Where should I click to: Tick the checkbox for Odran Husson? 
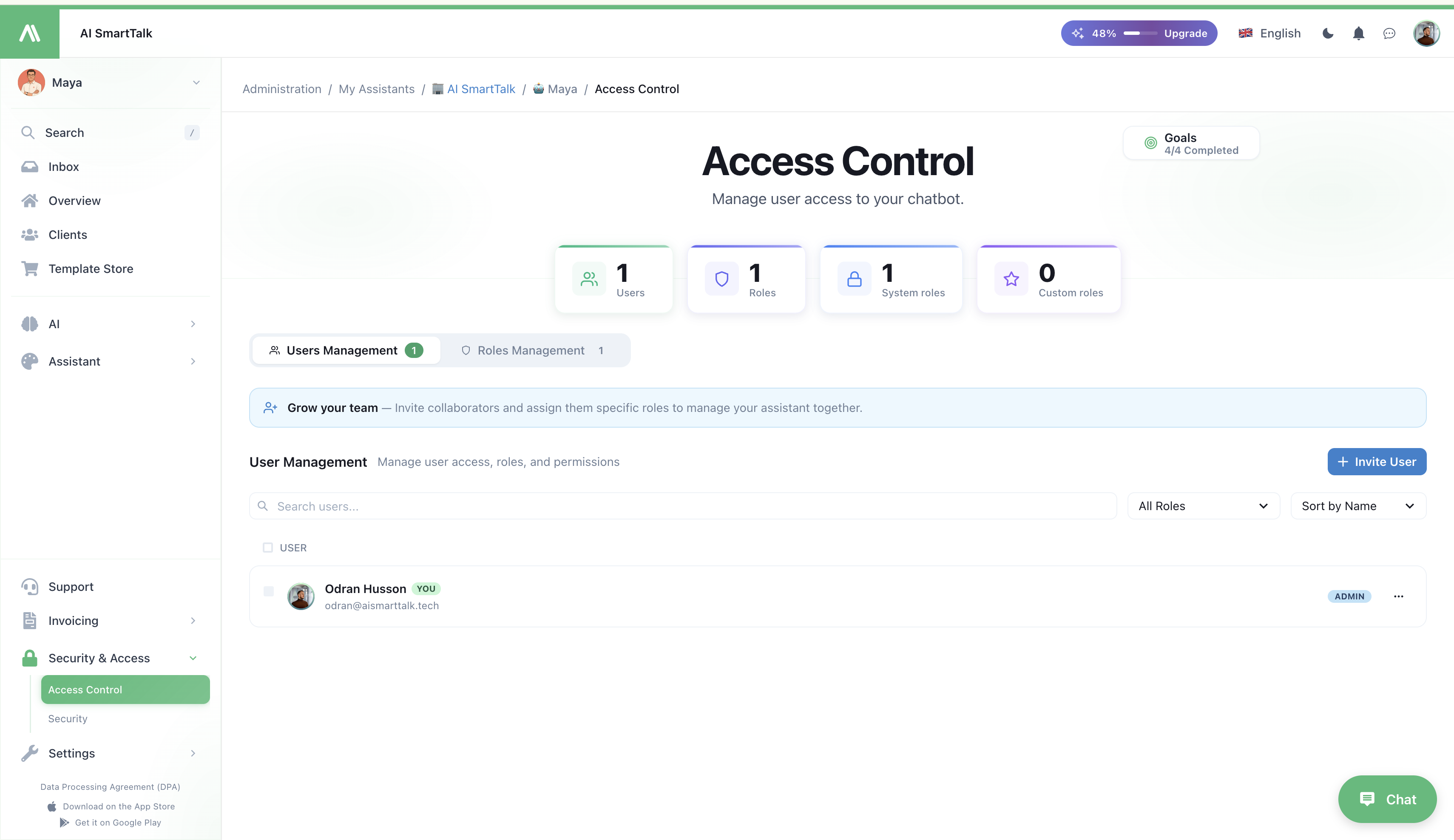tap(268, 591)
